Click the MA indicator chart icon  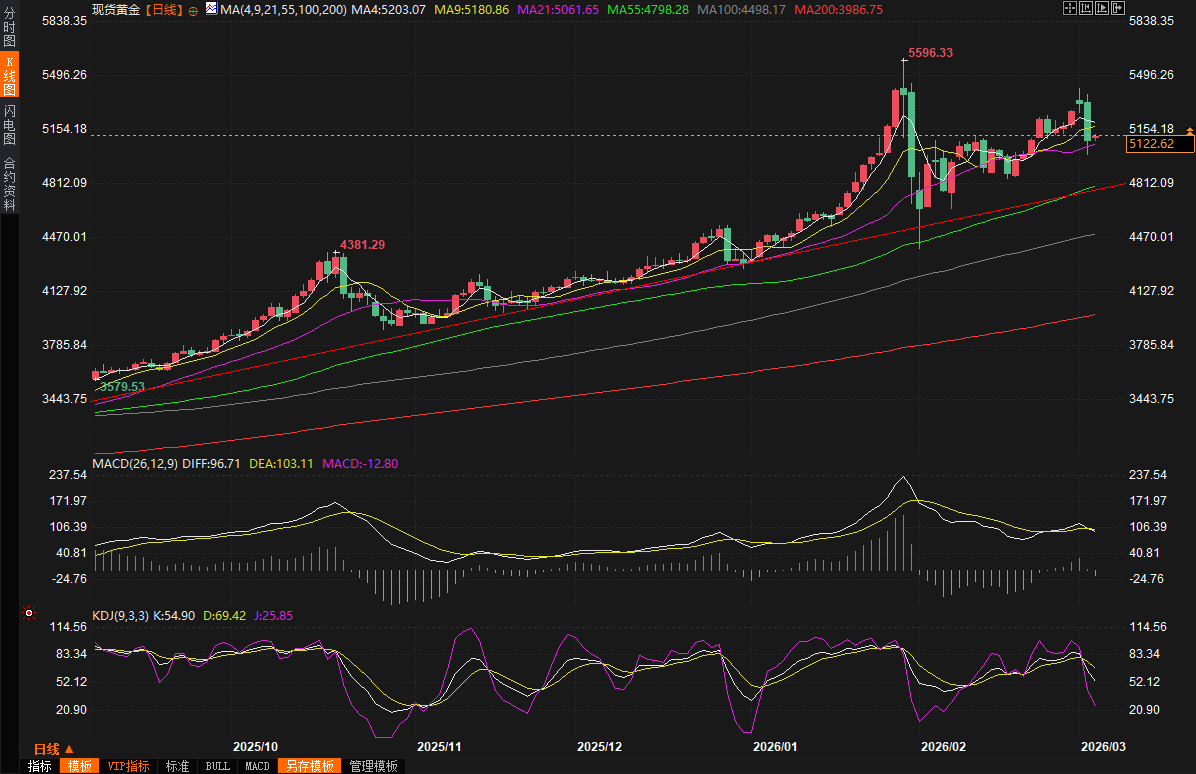tap(210, 9)
